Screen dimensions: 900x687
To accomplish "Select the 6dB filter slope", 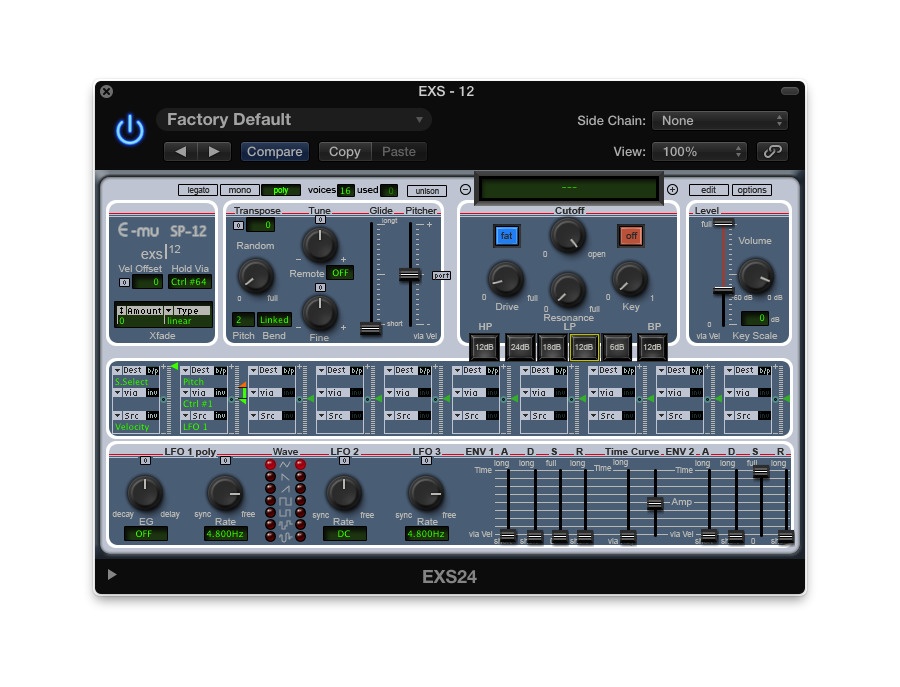I will coord(617,347).
